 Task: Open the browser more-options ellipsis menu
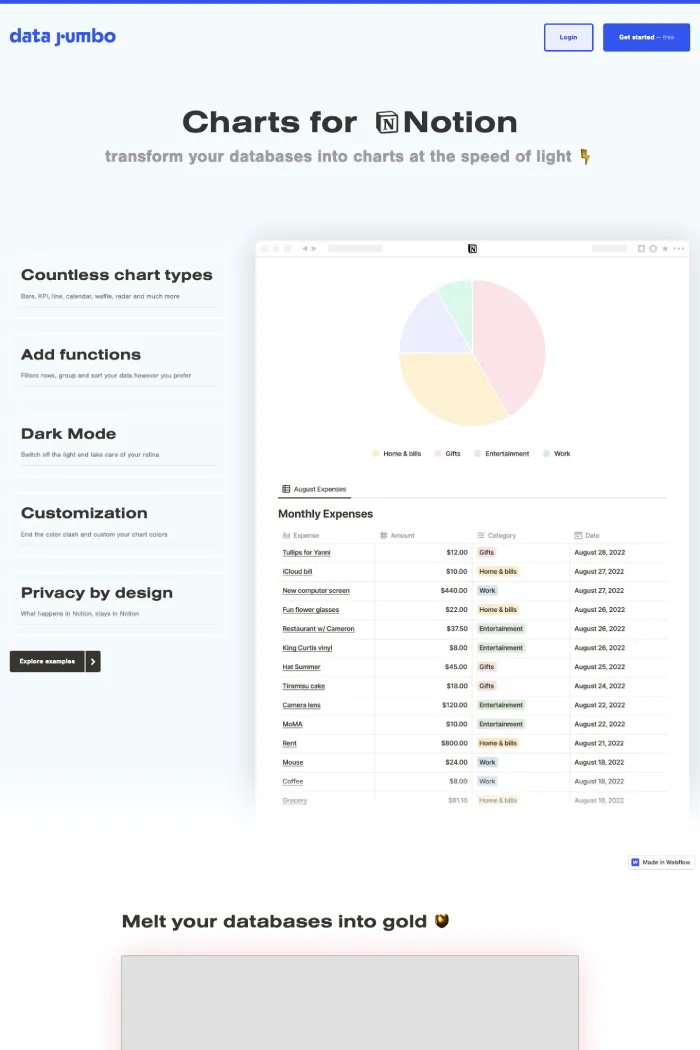click(677, 248)
